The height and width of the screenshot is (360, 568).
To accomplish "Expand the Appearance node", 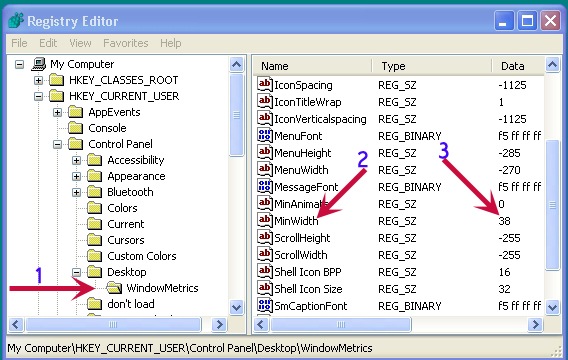I will pos(76,176).
